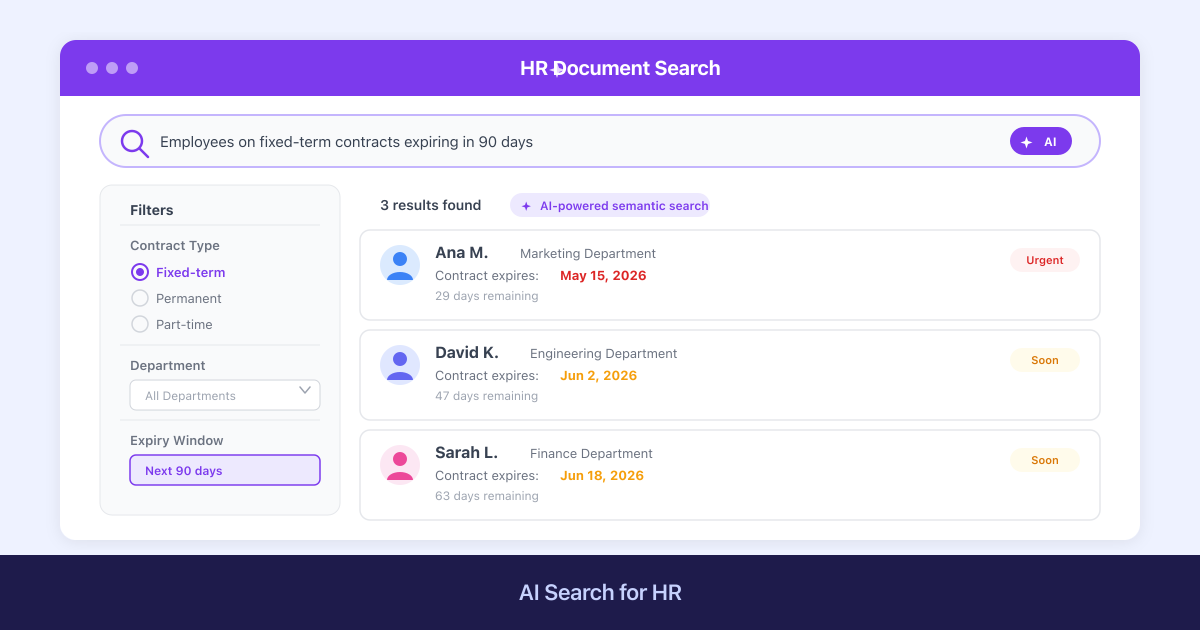Select the Permanent contract type
The width and height of the screenshot is (1200, 630).
pos(140,298)
